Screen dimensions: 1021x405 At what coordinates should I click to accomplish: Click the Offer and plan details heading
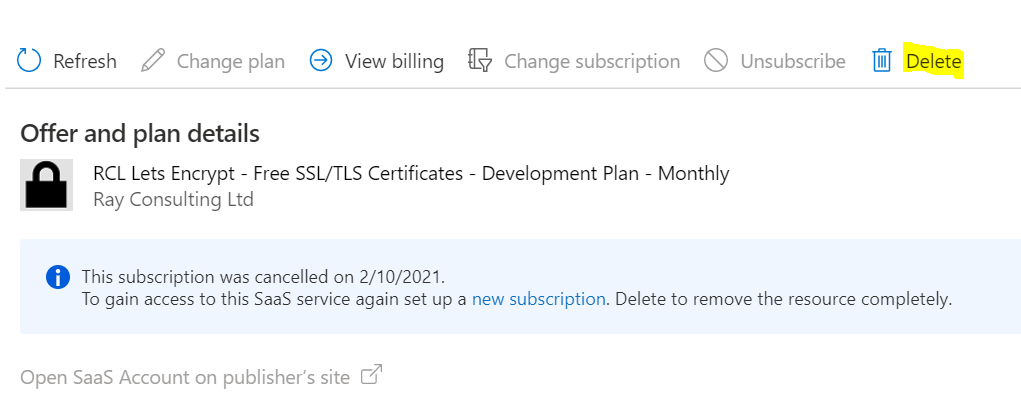click(140, 134)
